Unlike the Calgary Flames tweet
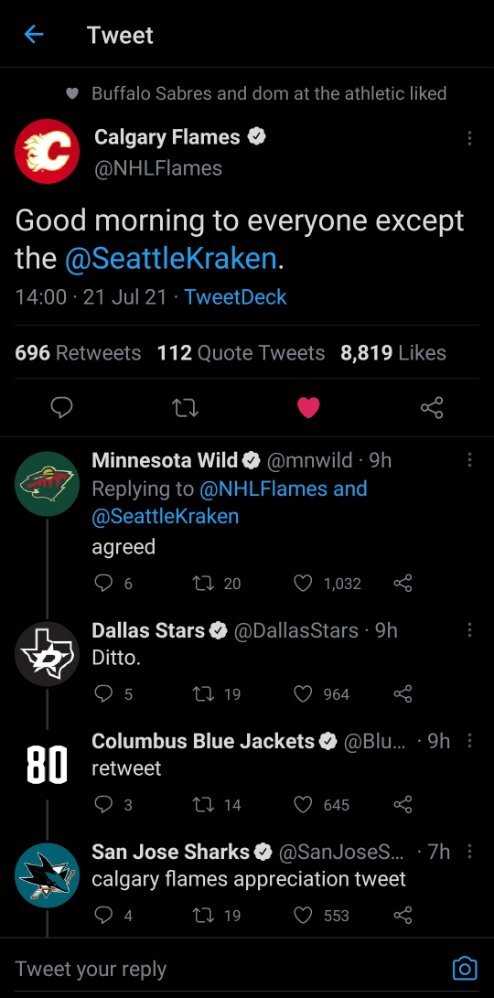The width and height of the screenshot is (494, 998). [x=308, y=407]
